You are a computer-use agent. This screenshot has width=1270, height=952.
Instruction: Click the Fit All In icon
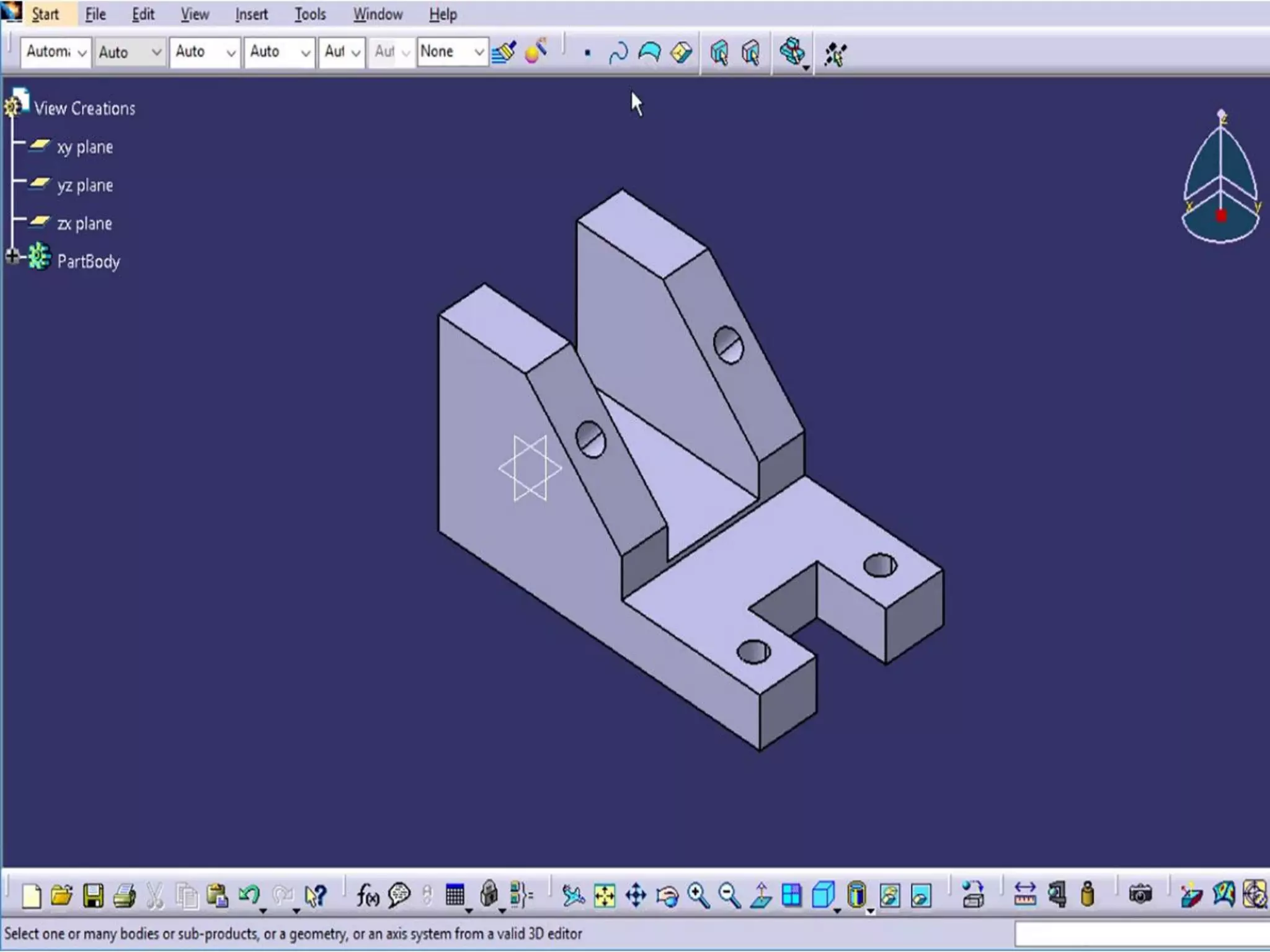[605, 896]
